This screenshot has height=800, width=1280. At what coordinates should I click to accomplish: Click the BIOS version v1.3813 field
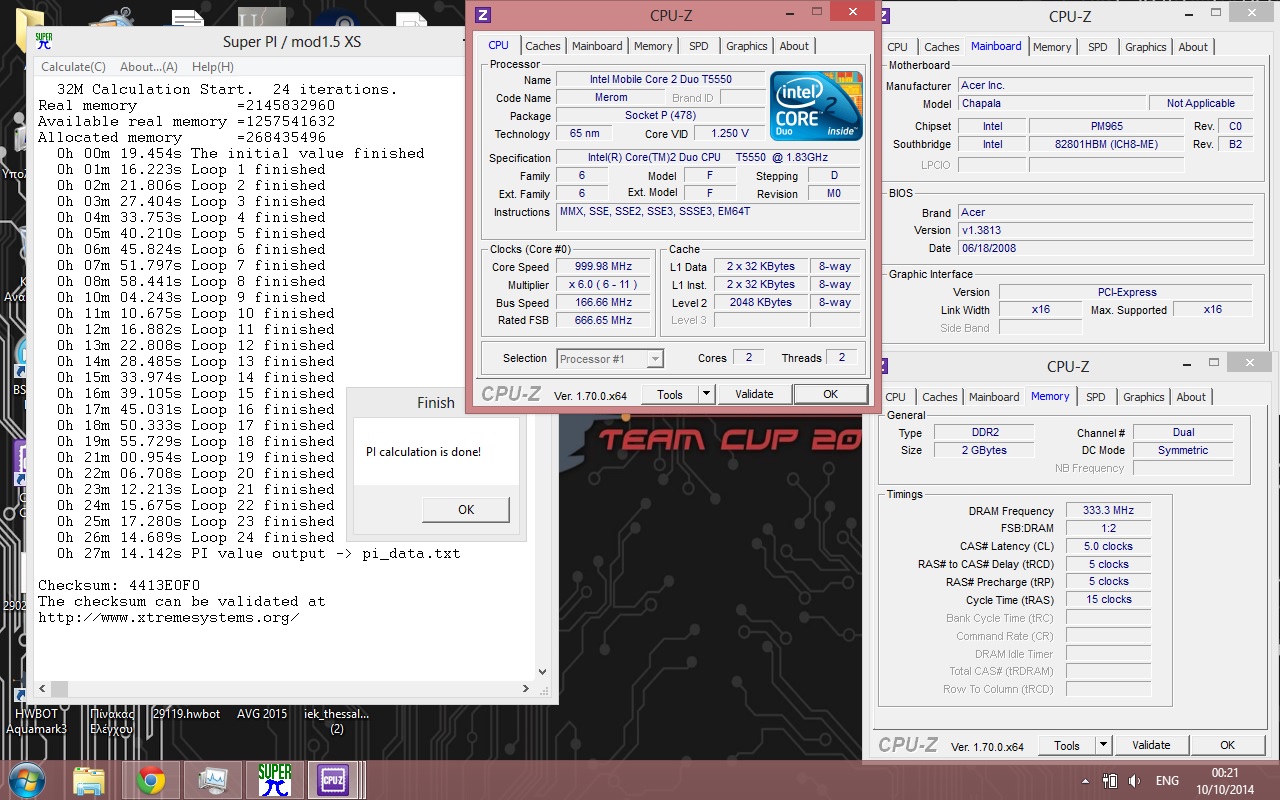(x=1104, y=230)
